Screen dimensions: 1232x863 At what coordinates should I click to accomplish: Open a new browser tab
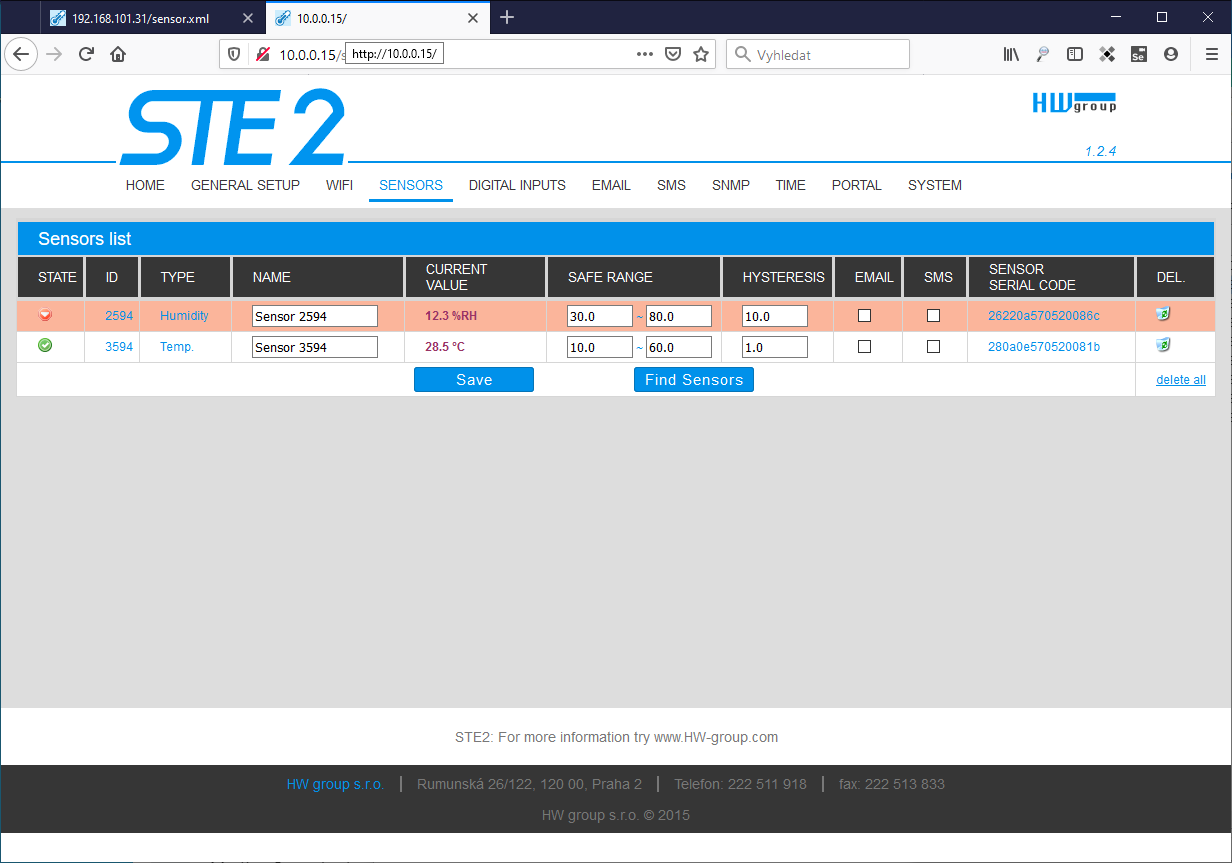click(x=507, y=17)
